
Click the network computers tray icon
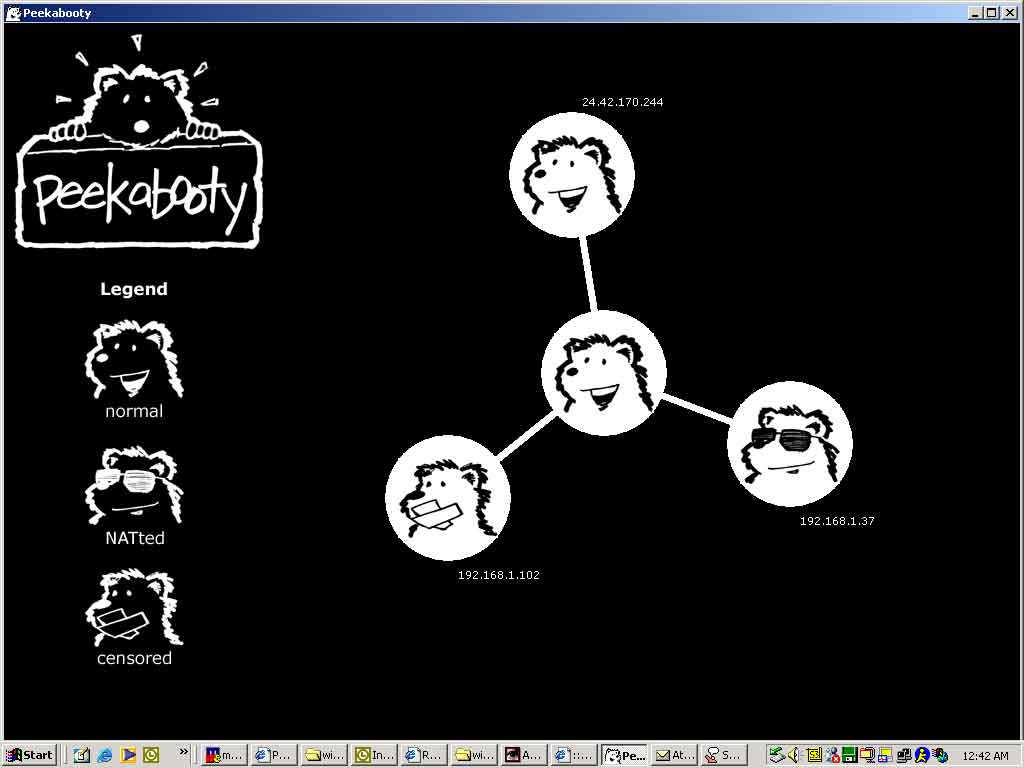904,755
